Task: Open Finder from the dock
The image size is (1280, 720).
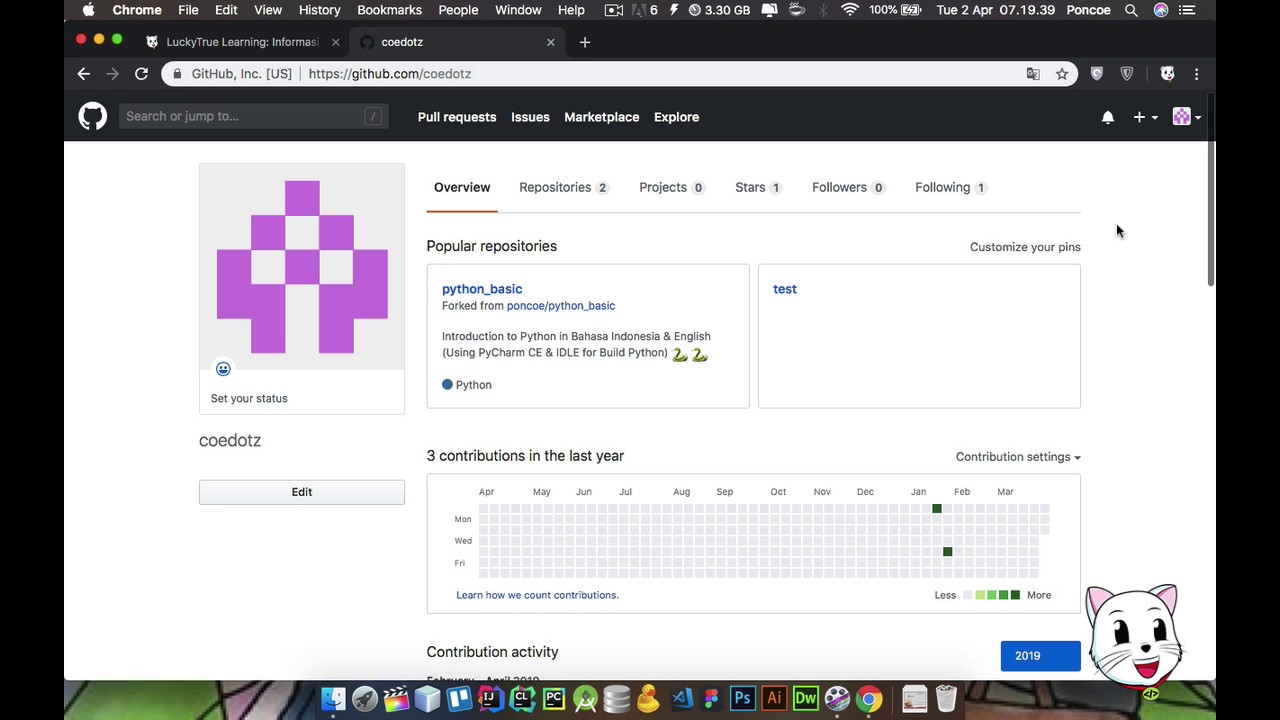Action: pyautogui.click(x=333, y=698)
